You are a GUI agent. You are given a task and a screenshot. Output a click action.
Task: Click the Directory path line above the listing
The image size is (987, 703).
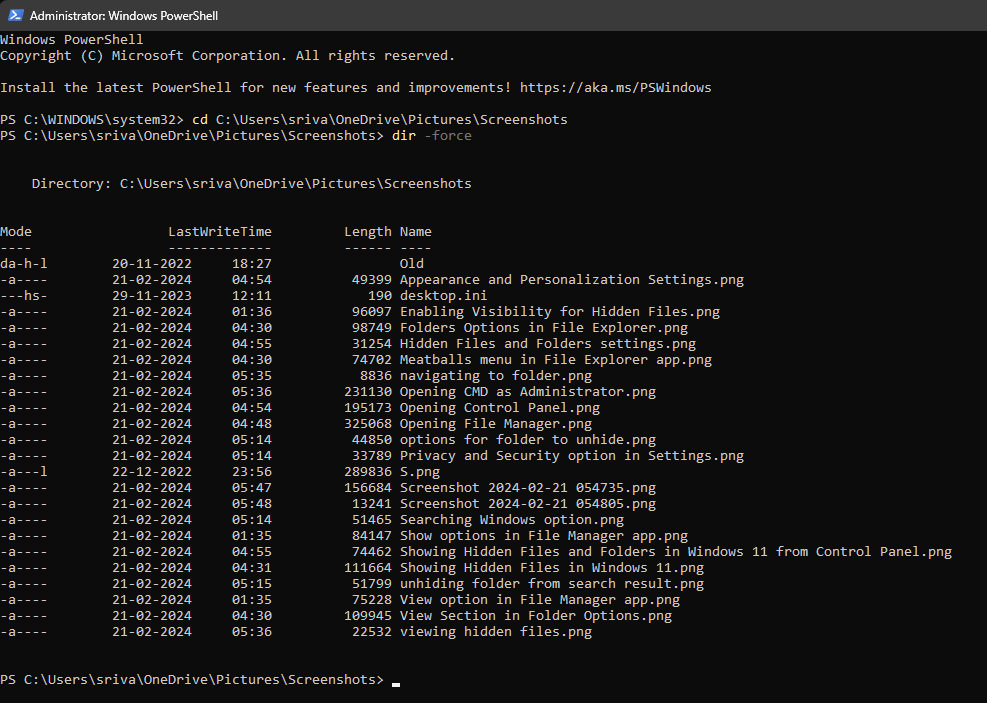click(251, 184)
